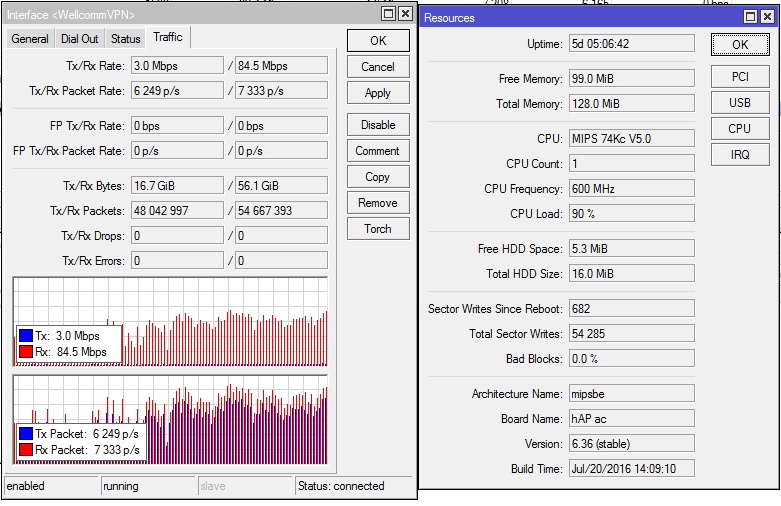Click the Rx Packet Rate field 7 333 p/s
This screenshot has width=781, height=506.
click(281, 91)
